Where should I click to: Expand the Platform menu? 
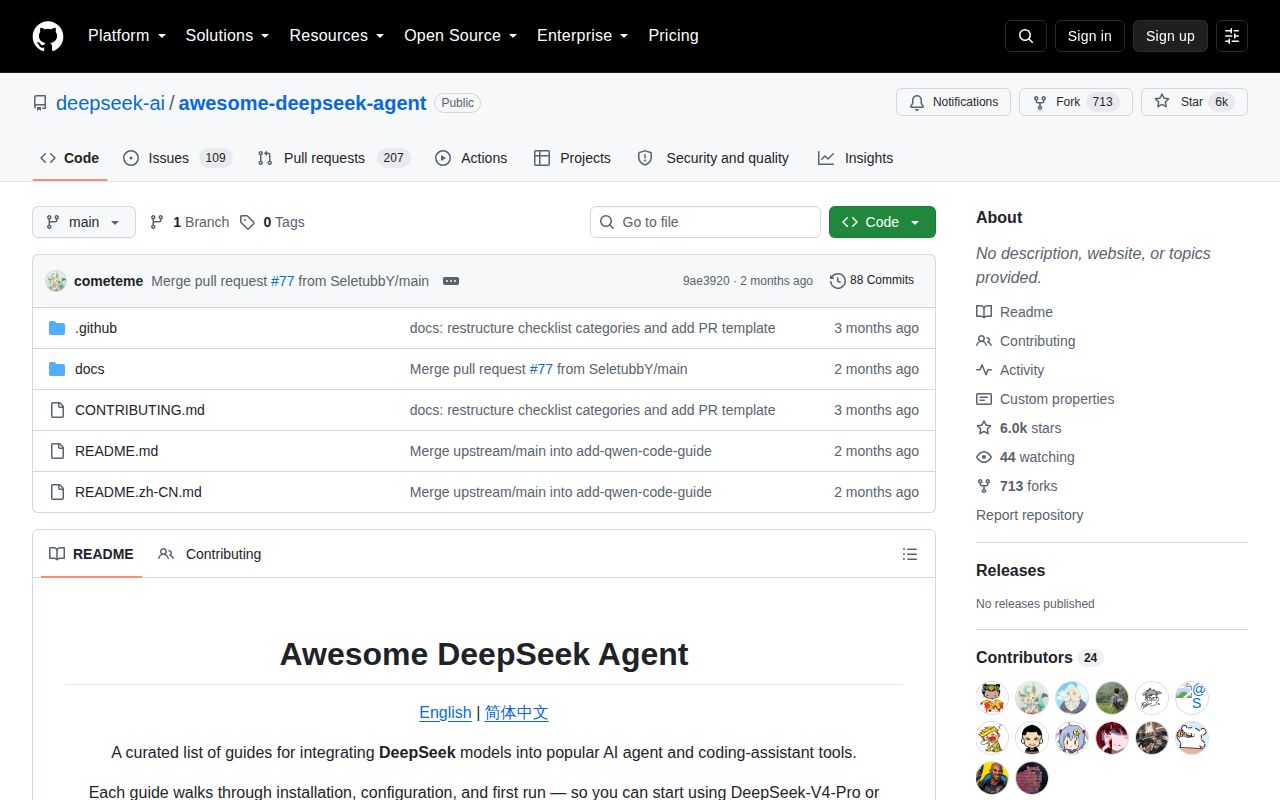(x=127, y=36)
